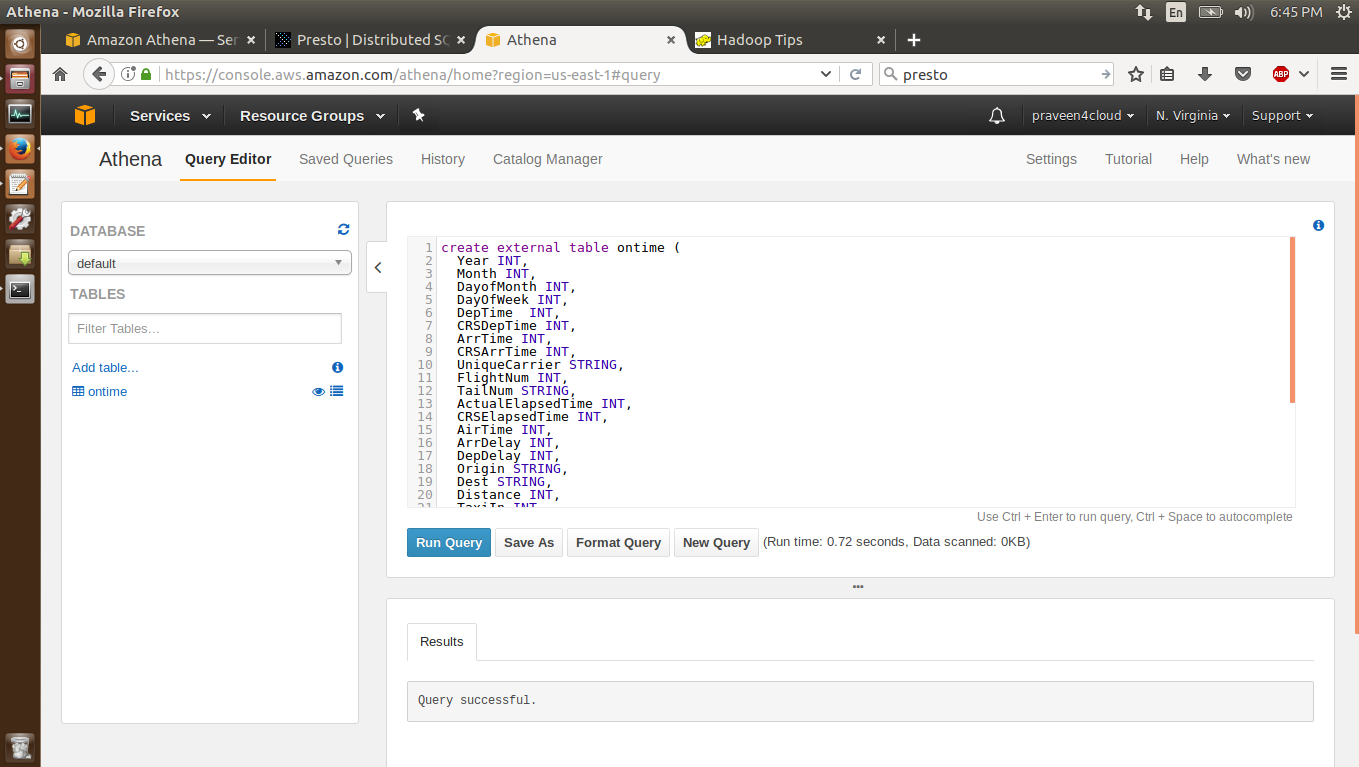Open the text editor from launcher
The width and height of the screenshot is (1359, 767).
21,184
